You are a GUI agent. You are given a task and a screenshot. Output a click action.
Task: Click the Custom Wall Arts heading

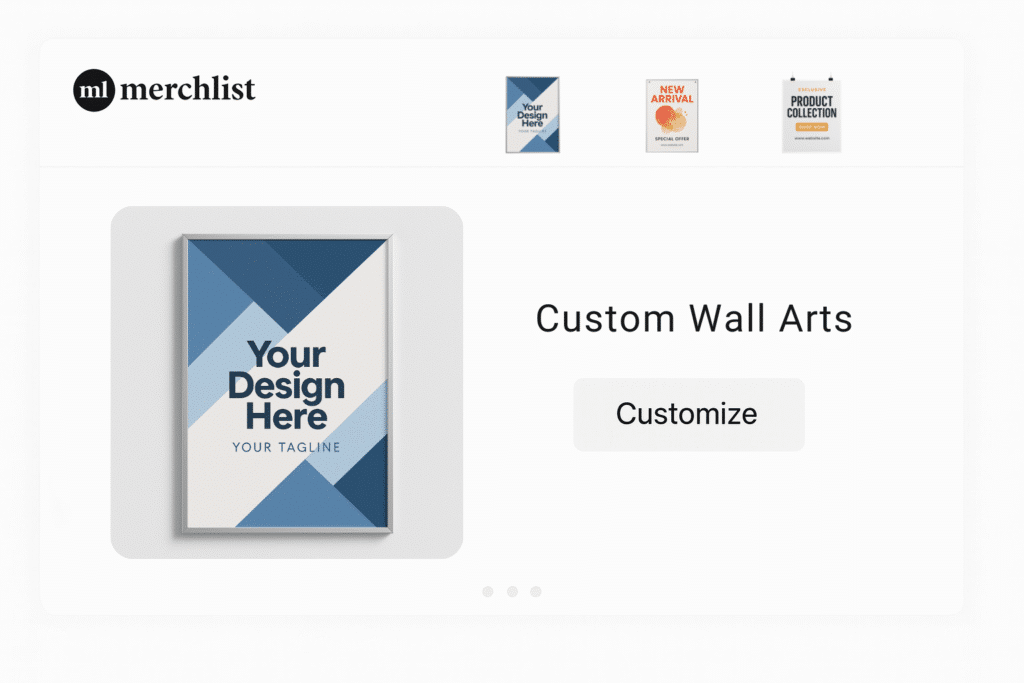pos(694,319)
